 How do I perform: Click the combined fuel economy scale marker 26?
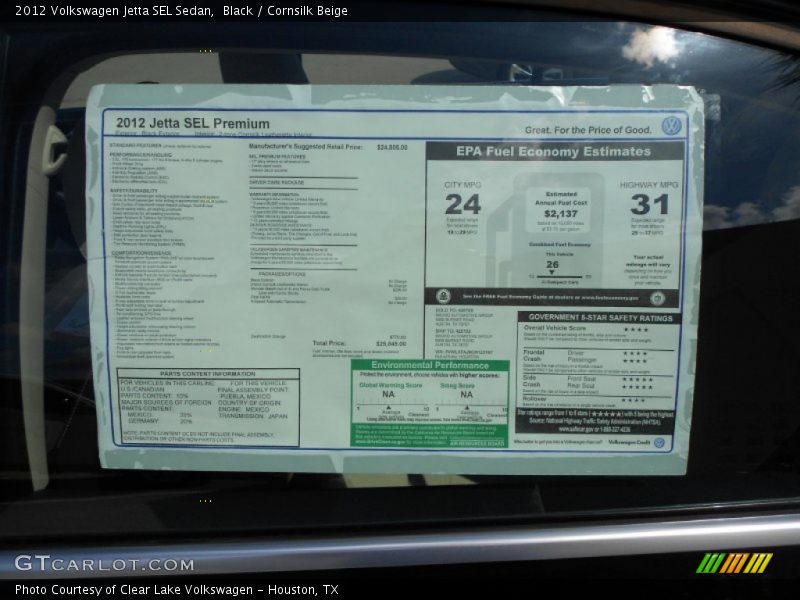click(x=552, y=266)
